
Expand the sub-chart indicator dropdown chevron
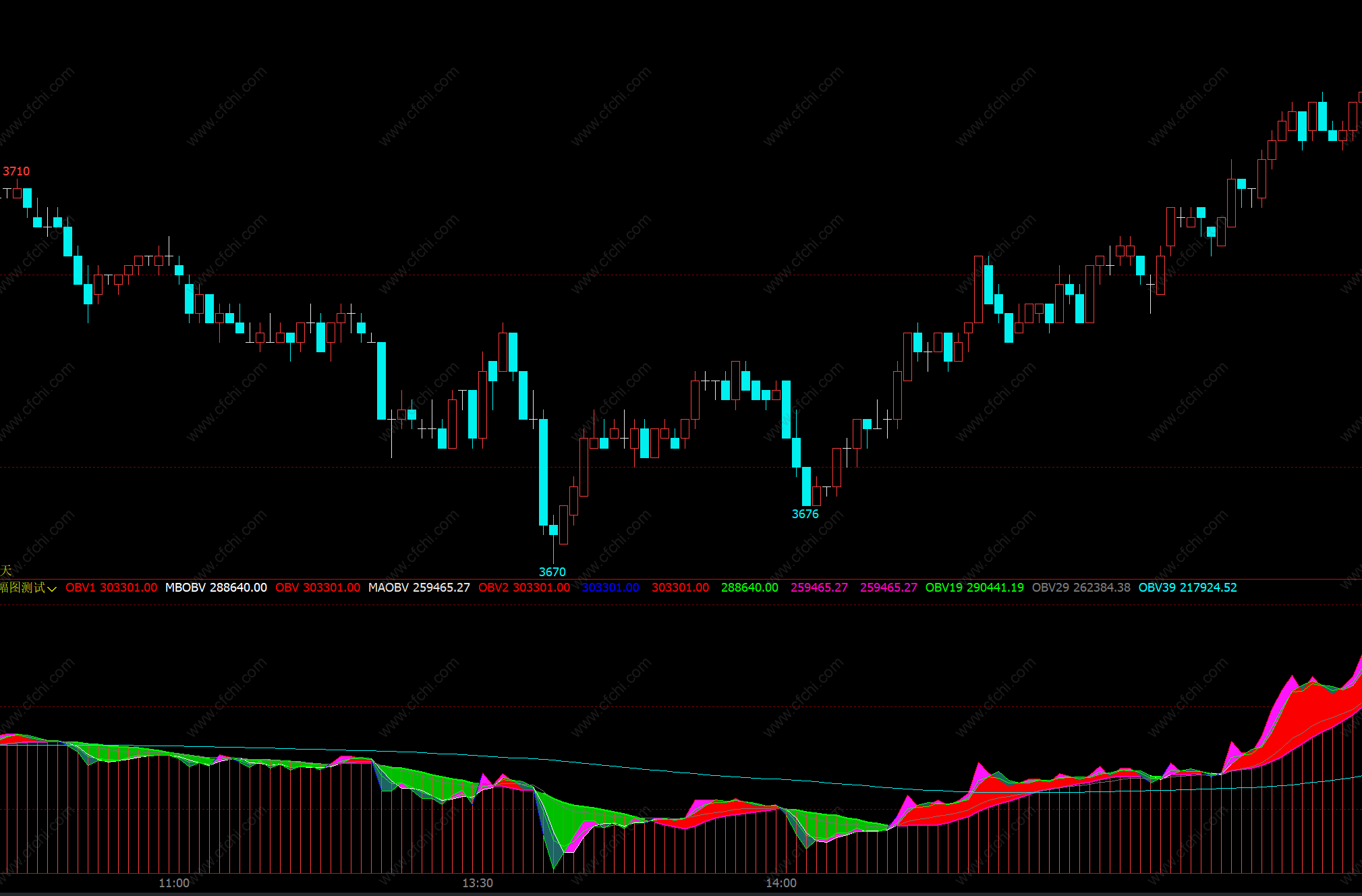pyautogui.click(x=52, y=589)
